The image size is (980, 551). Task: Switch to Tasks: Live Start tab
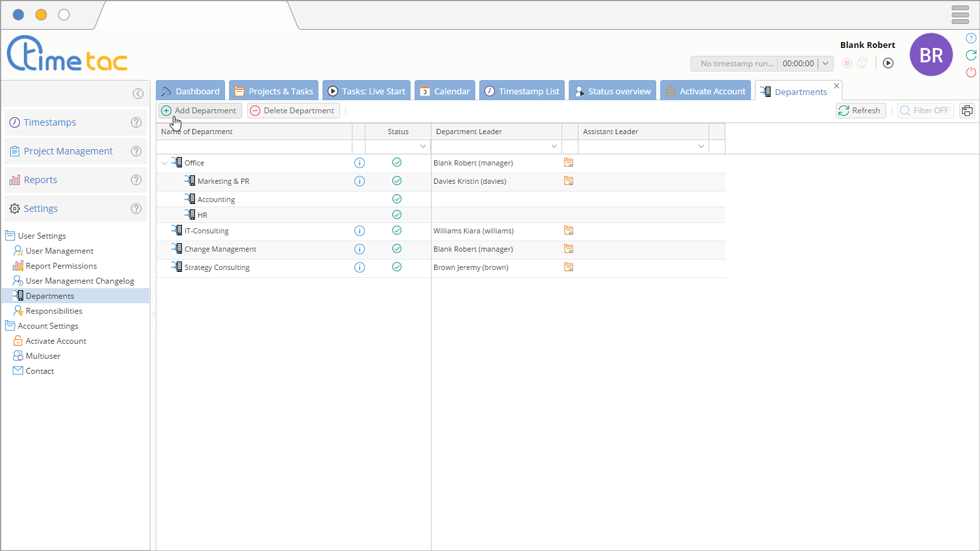(x=366, y=91)
